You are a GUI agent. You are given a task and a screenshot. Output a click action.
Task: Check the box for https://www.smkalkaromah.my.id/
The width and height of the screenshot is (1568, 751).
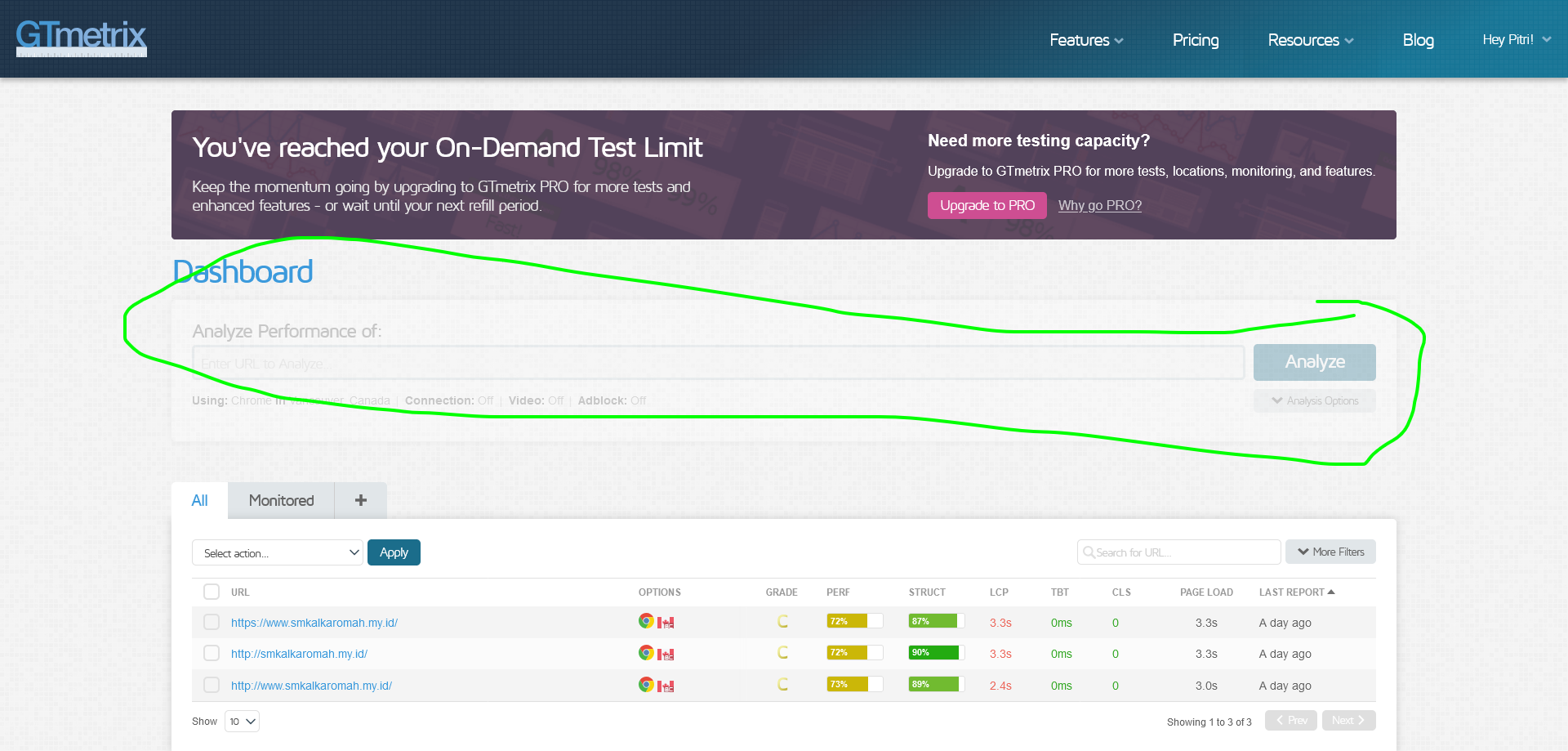[x=212, y=622]
